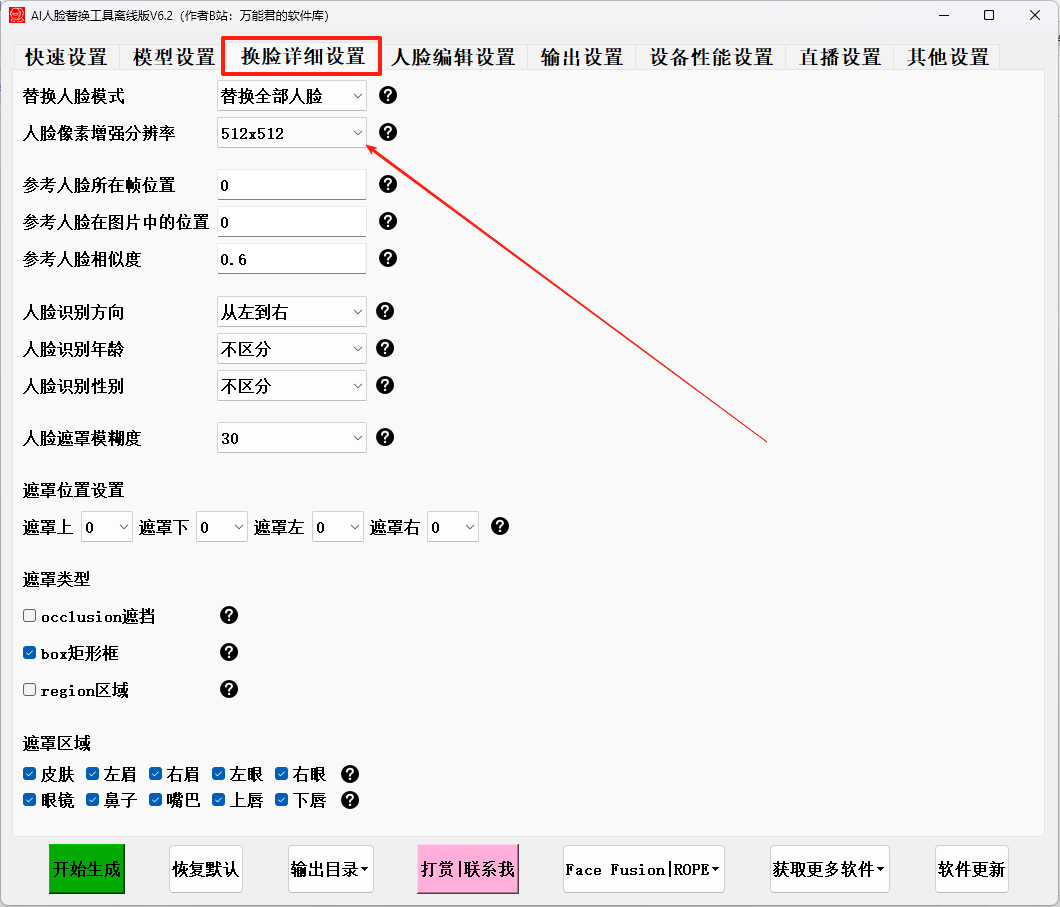Open the 替换人脸模式 dropdown

click(x=292, y=96)
